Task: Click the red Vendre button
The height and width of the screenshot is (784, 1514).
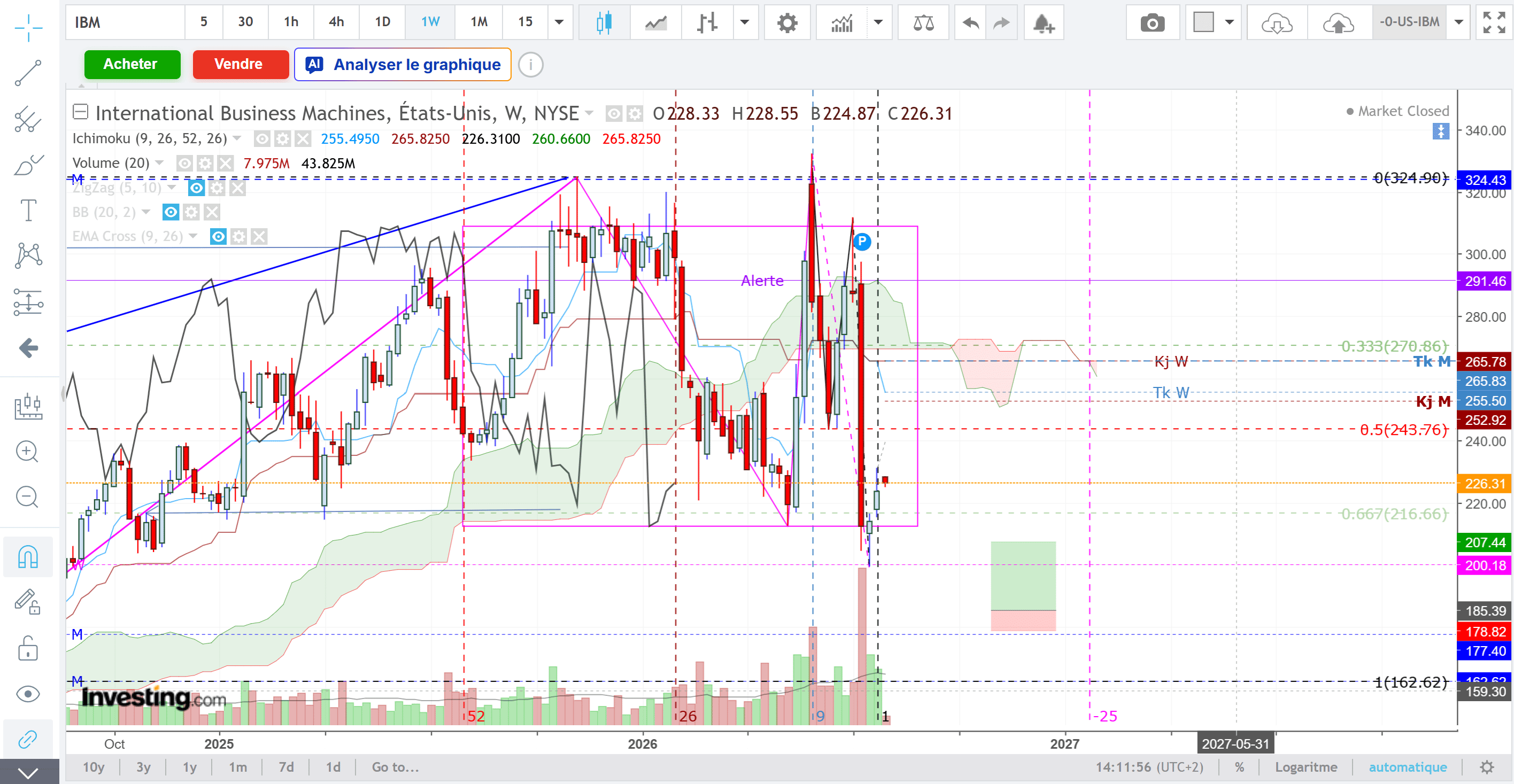Action: 241,64
